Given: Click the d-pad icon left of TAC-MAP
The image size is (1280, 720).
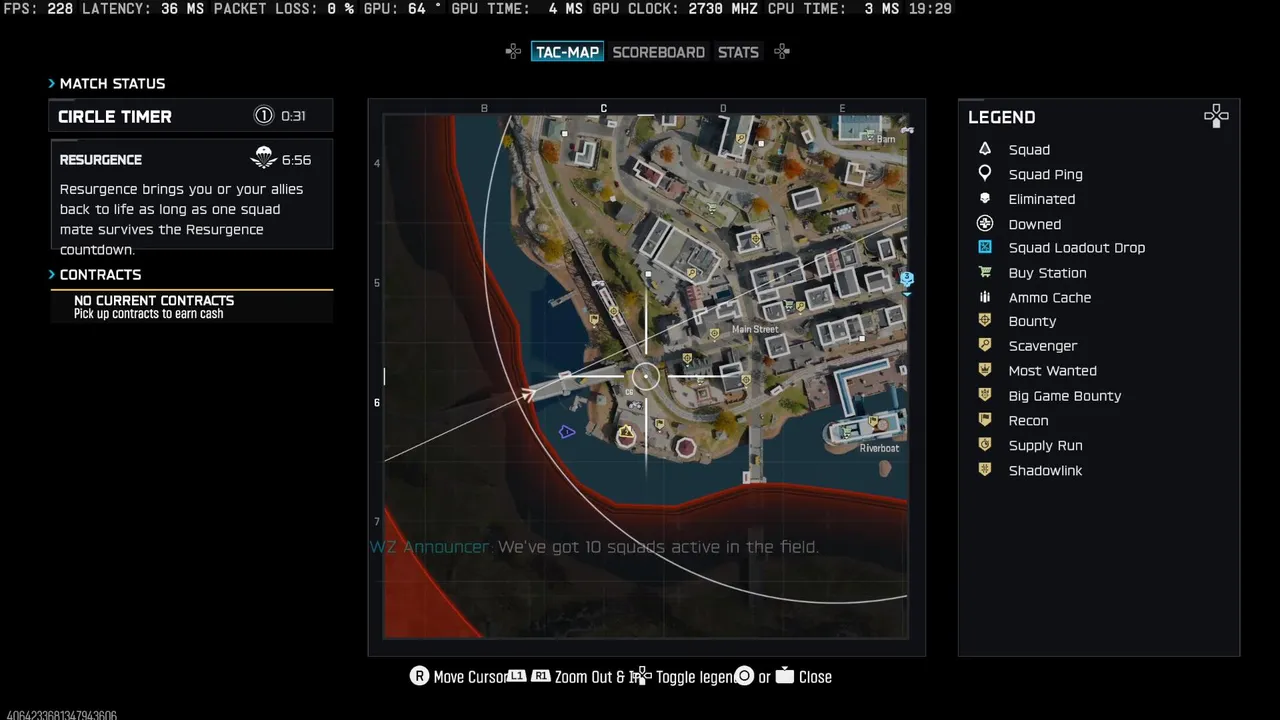Looking at the screenshot, I should 513,52.
